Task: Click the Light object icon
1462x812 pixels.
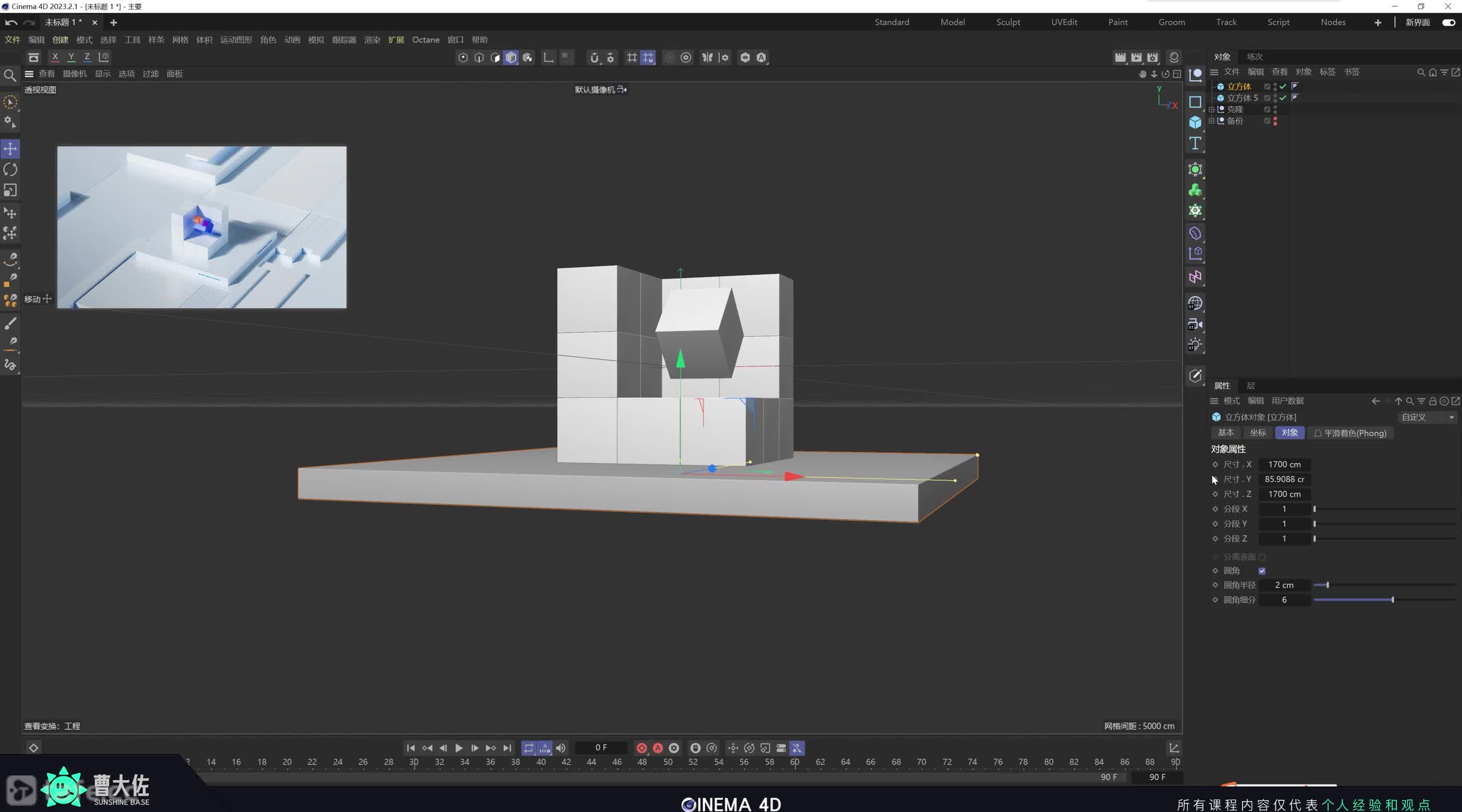Action: tap(1195, 344)
